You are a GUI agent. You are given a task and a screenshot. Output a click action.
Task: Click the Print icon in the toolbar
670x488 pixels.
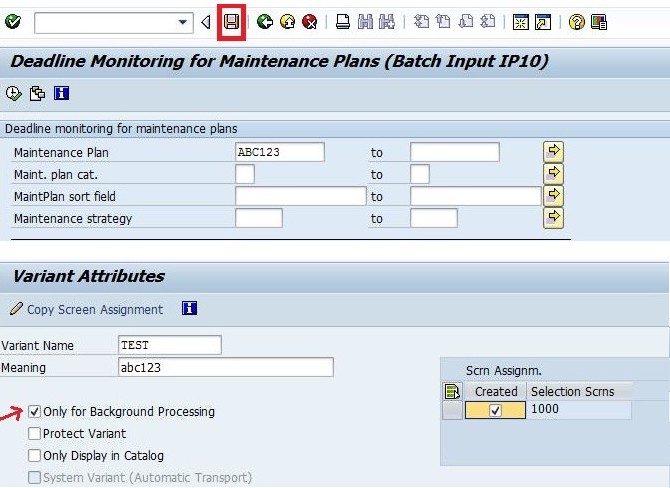pos(343,22)
